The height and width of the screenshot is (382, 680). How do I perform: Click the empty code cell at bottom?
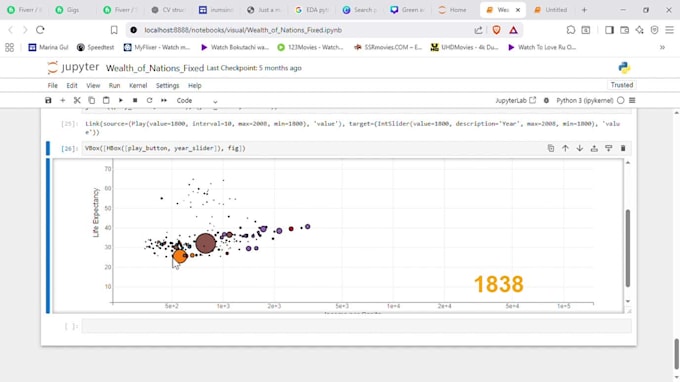[x=356, y=326]
